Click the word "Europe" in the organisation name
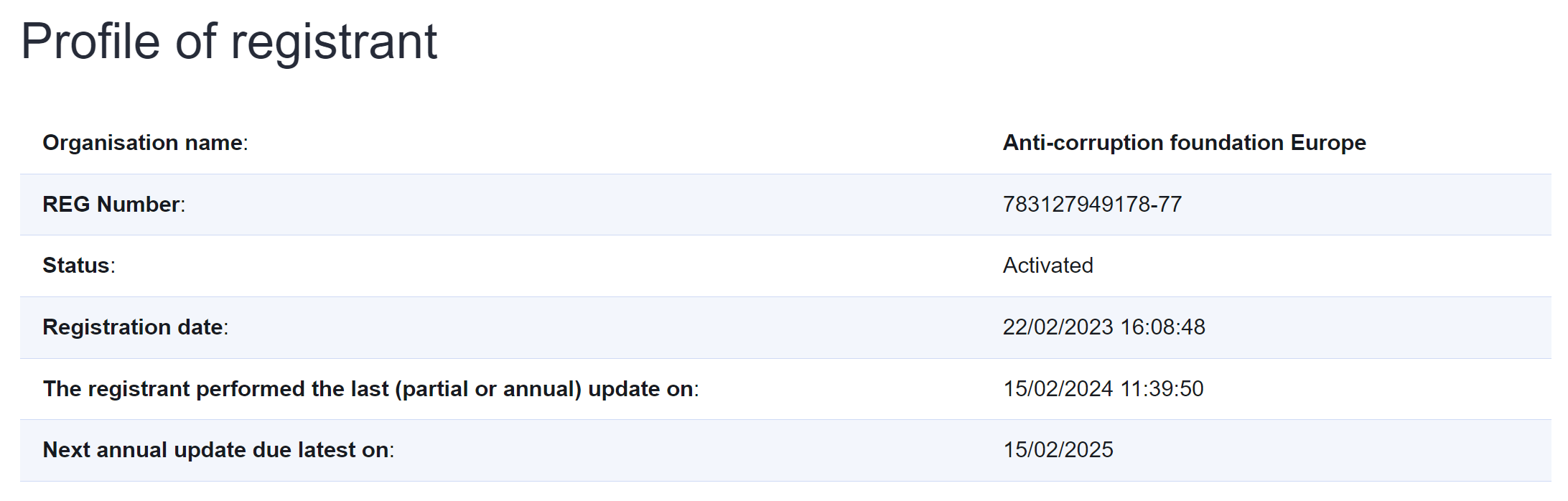 pos(1328,143)
